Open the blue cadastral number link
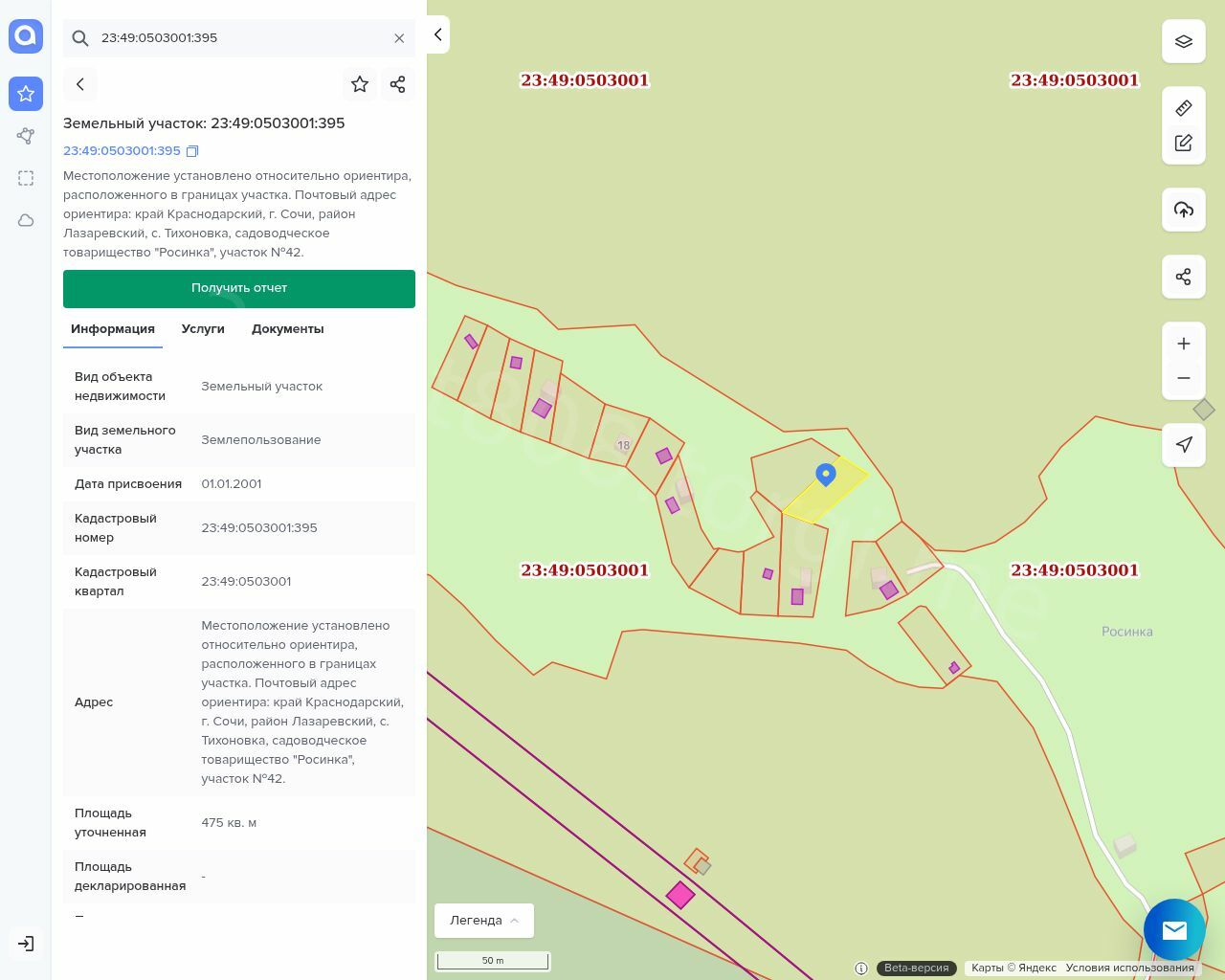This screenshot has height=980, width=1225. click(122, 151)
